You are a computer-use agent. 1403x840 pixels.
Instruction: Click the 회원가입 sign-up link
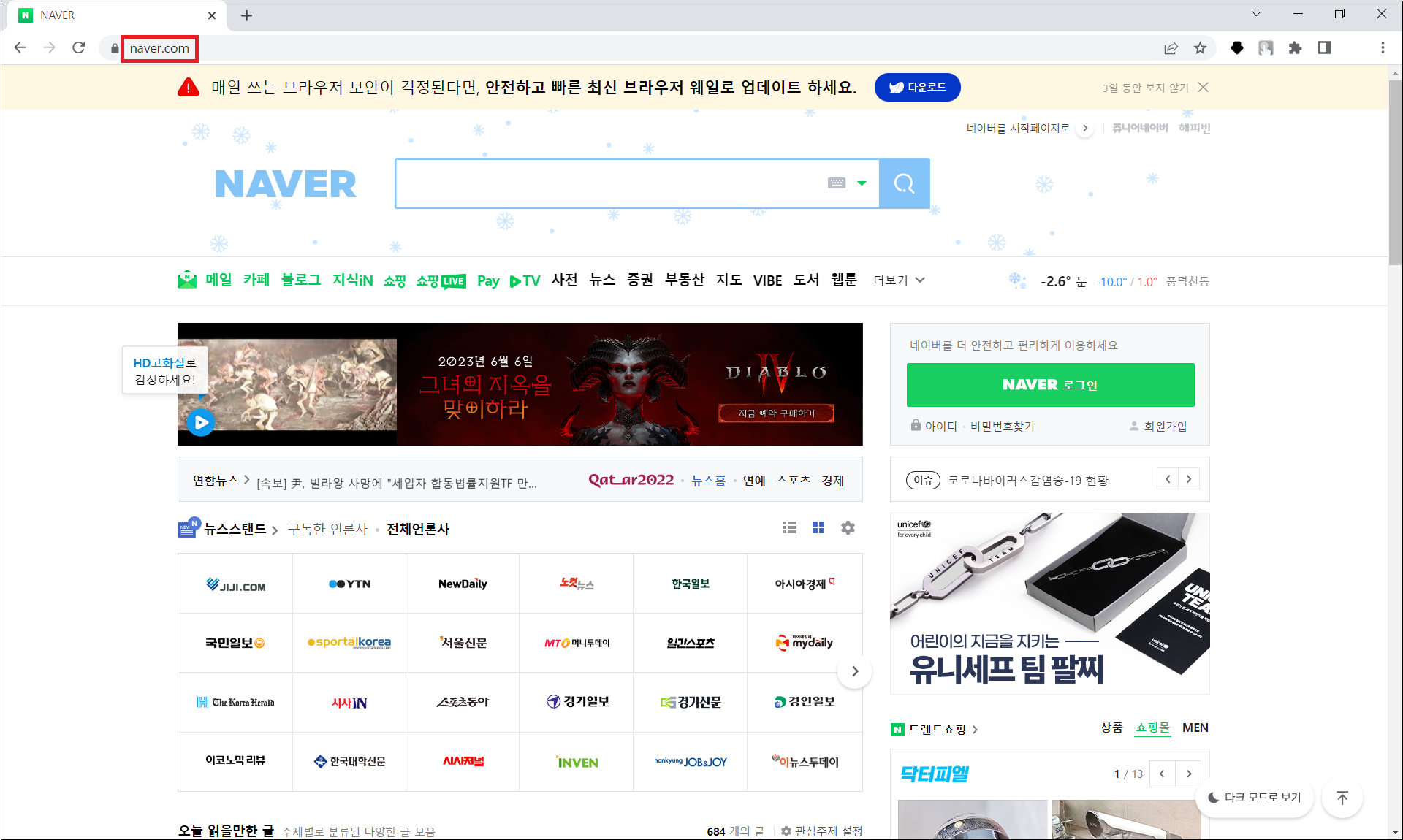point(1165,427)
